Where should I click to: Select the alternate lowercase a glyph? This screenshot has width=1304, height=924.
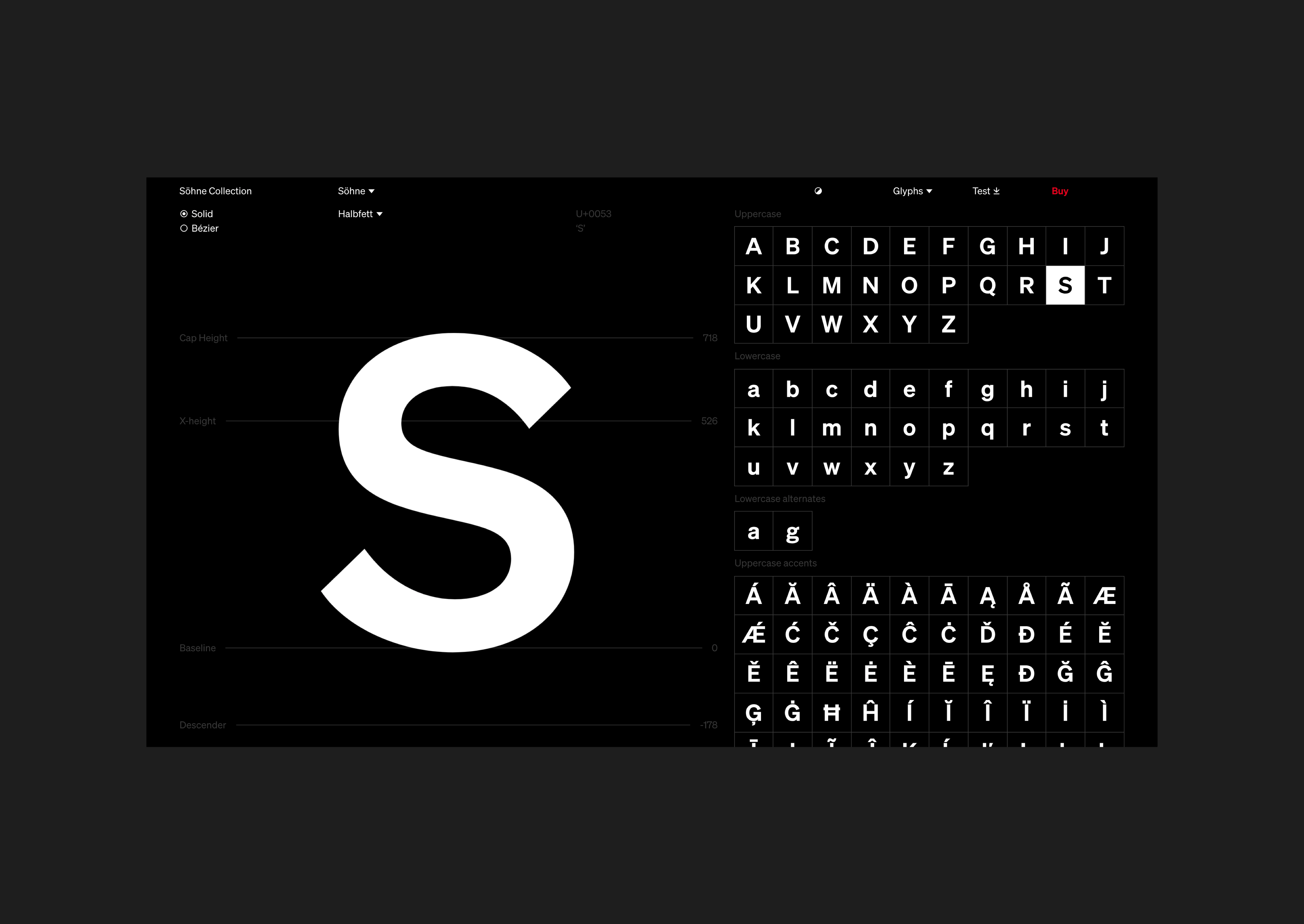tap(754, 531)
